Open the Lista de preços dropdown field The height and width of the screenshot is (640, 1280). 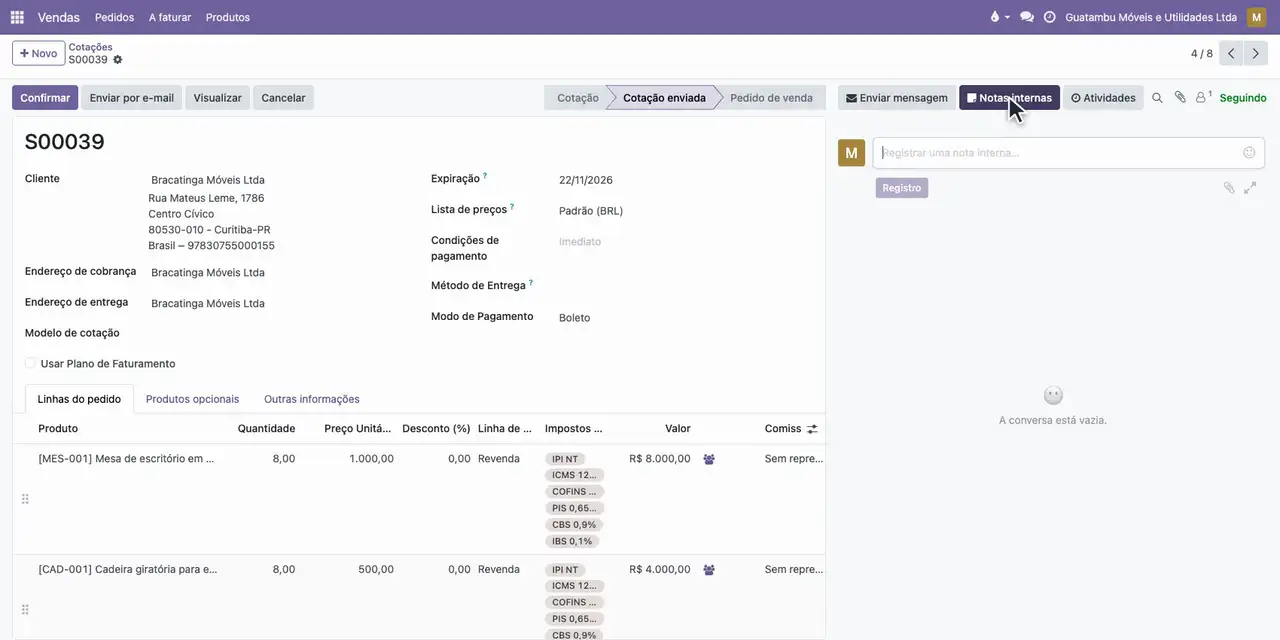[x=685, y=211]
